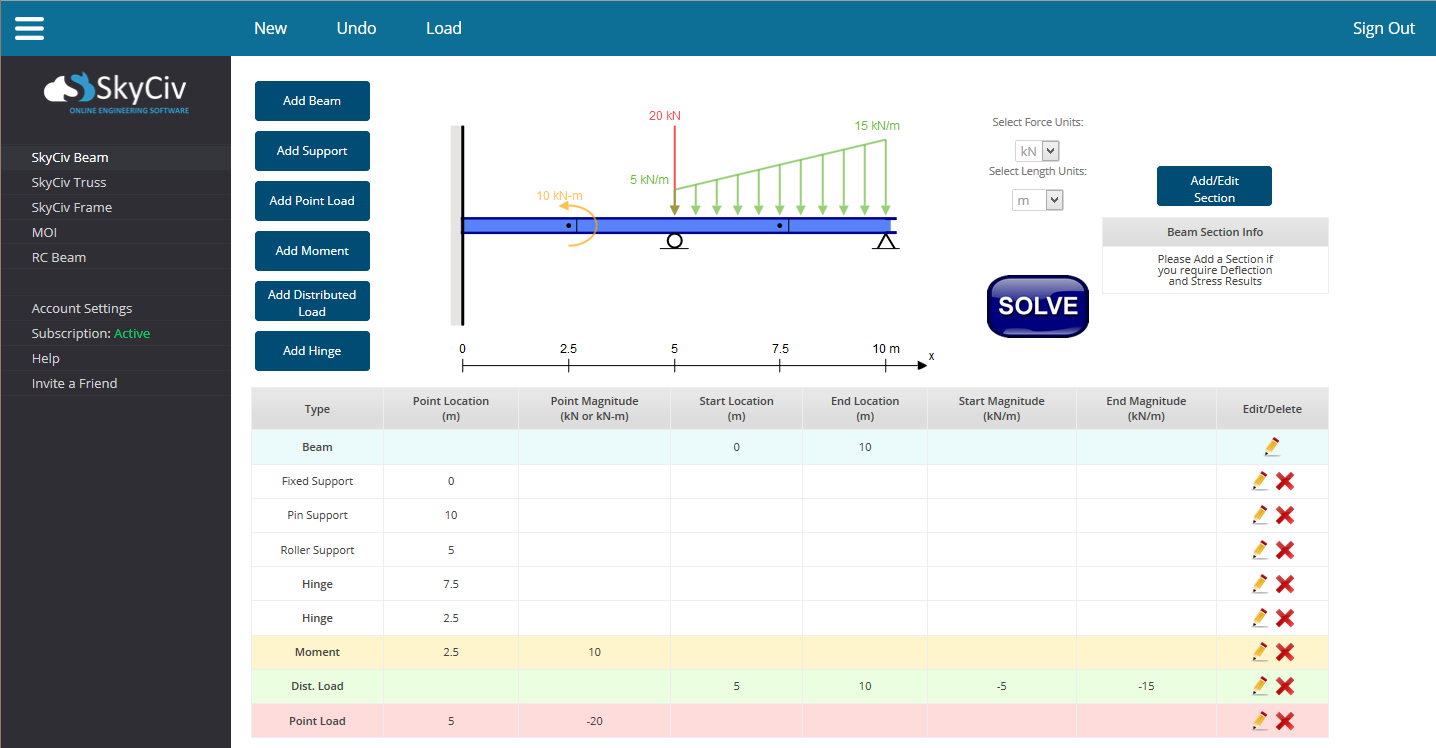Screen dimensions: 1436x748
Task: Delete the Point Load row
Action: click(x=1285, y=720)
